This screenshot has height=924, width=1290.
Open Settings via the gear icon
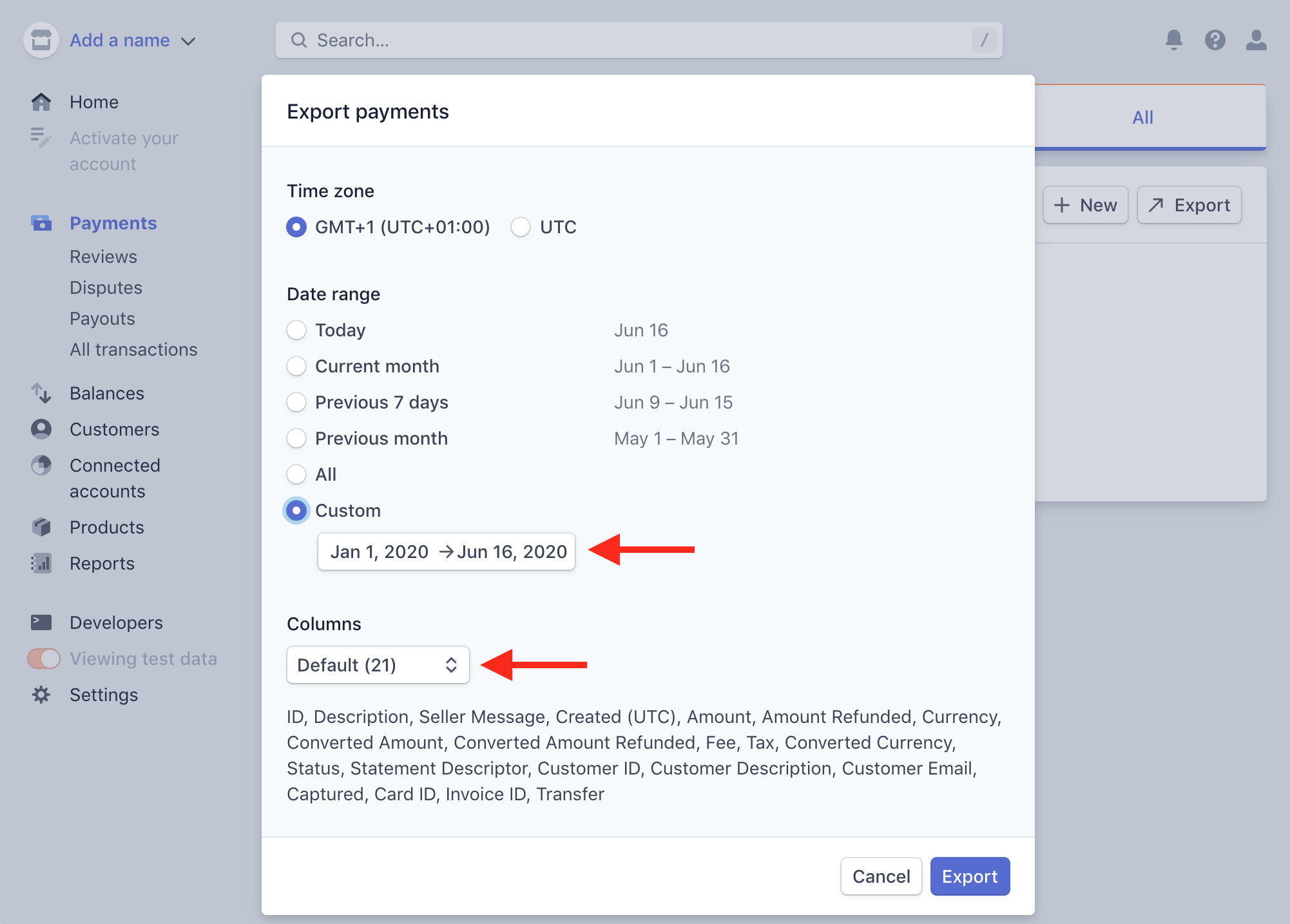pyautogui.click(x=41, y=695)
